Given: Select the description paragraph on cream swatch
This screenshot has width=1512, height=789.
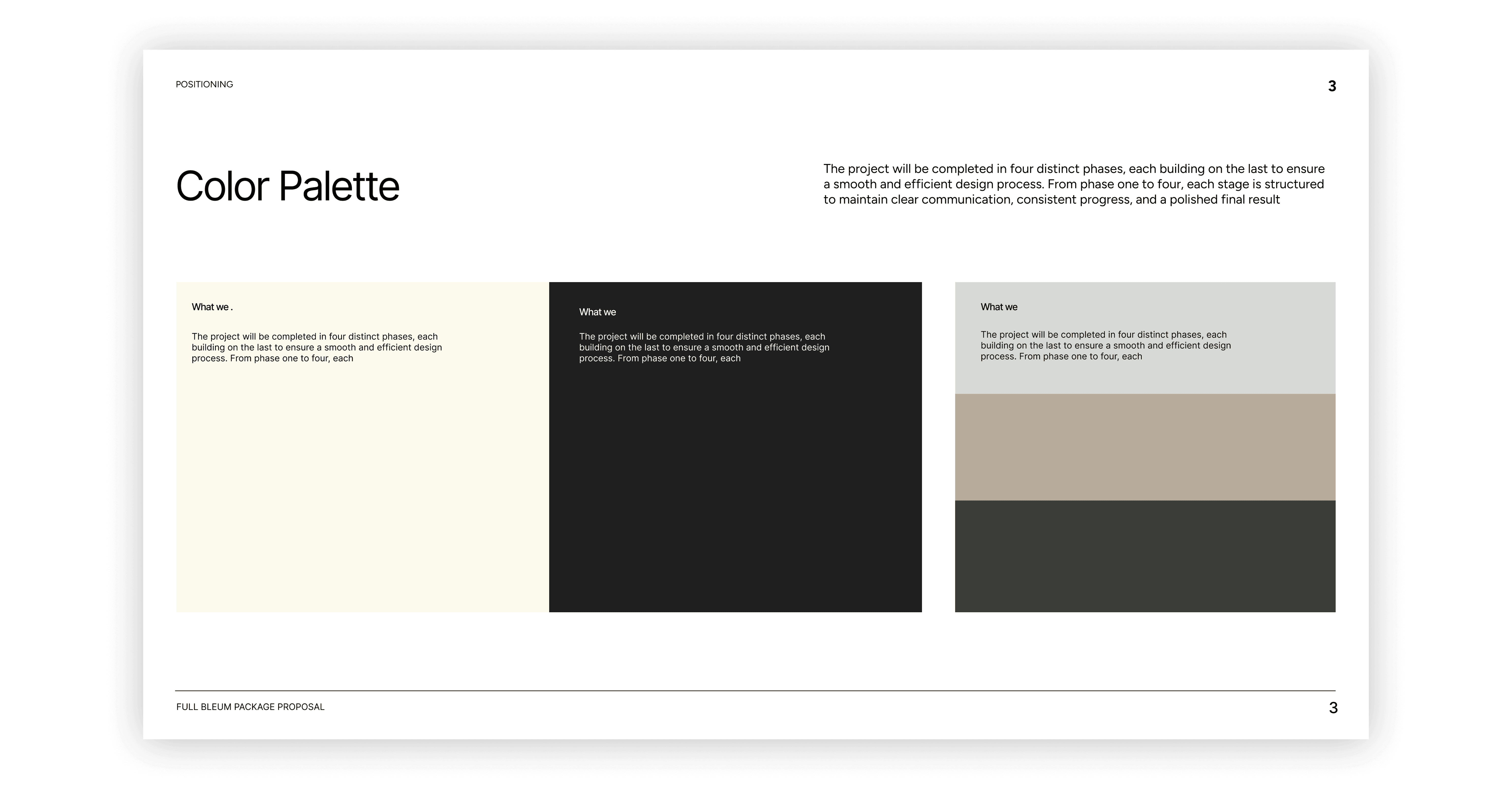Looking at the screenshot, I should coord(317,347).
